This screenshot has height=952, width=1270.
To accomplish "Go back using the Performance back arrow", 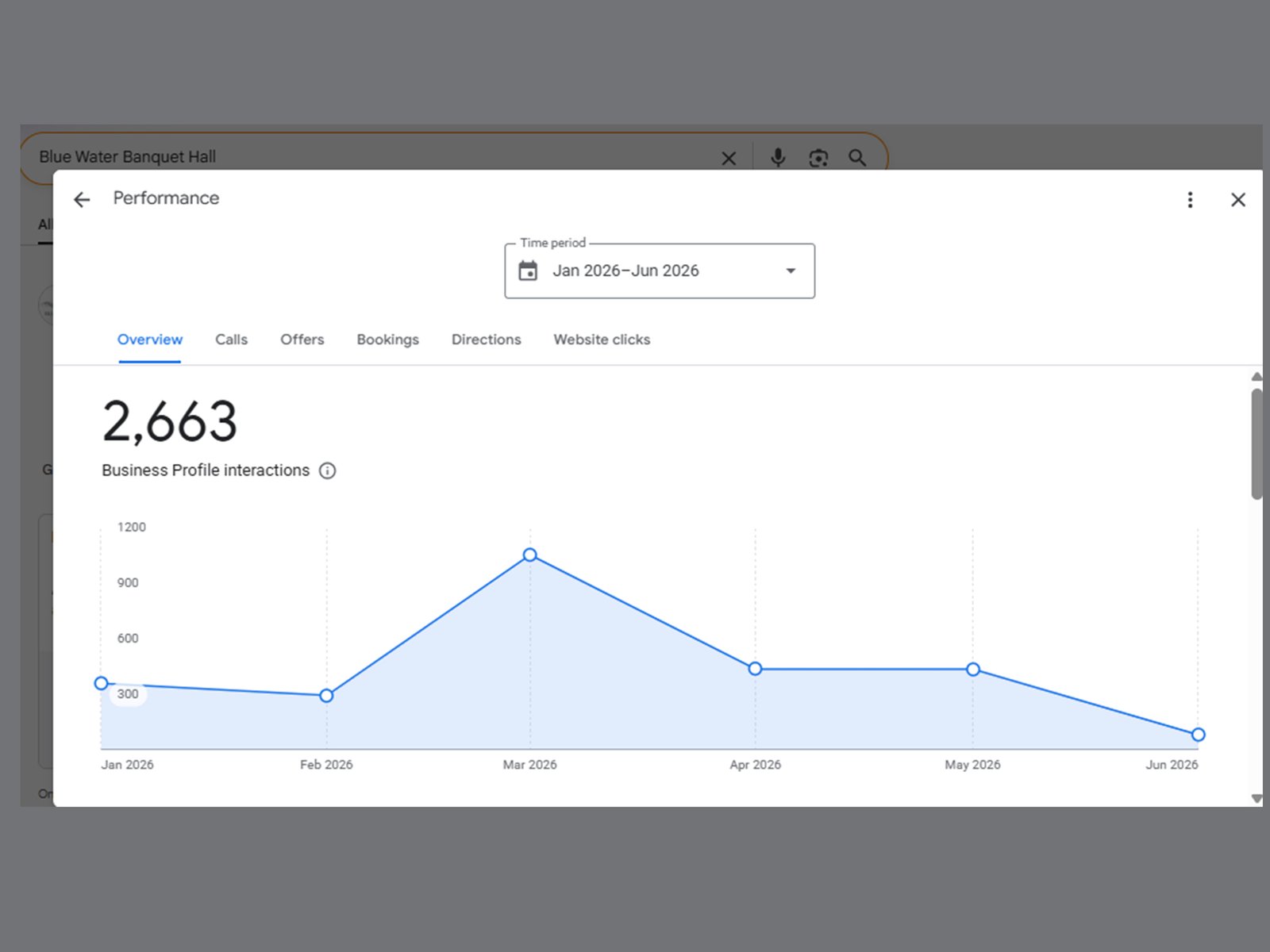I will tap(82, 199).
